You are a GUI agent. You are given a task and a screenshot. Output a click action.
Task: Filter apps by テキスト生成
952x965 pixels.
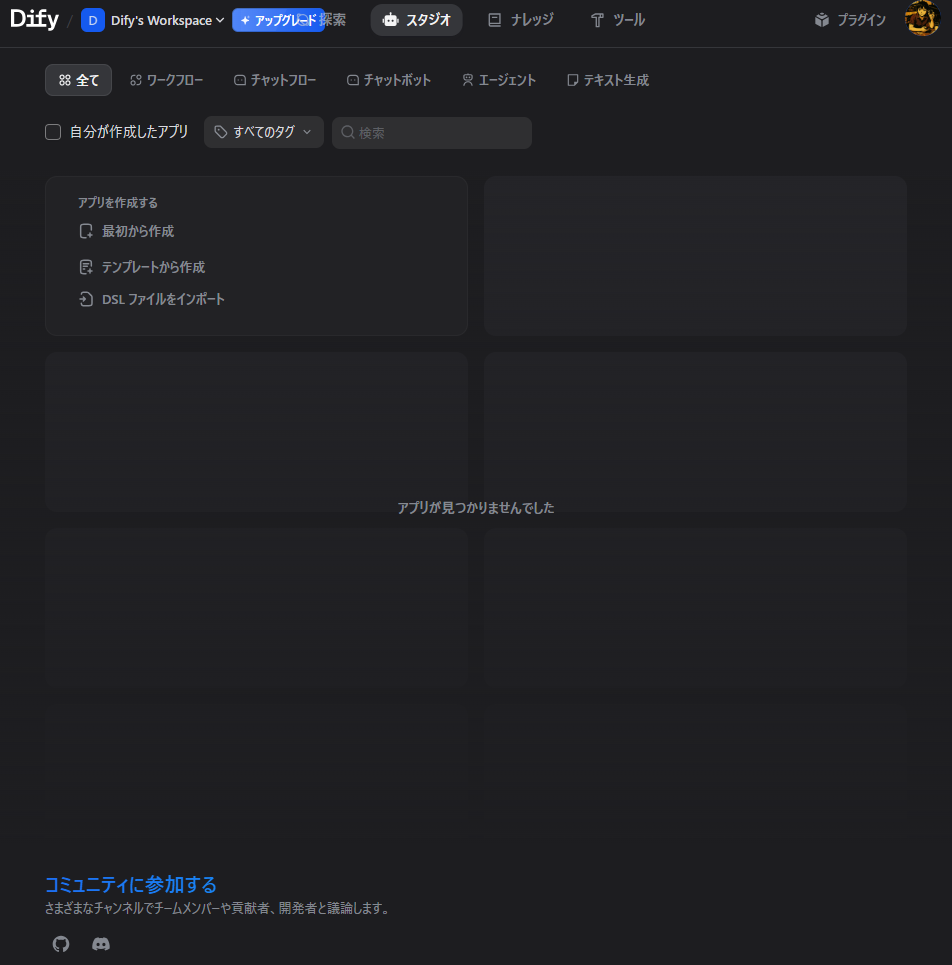pyautogui.click(x=608, y=80)
